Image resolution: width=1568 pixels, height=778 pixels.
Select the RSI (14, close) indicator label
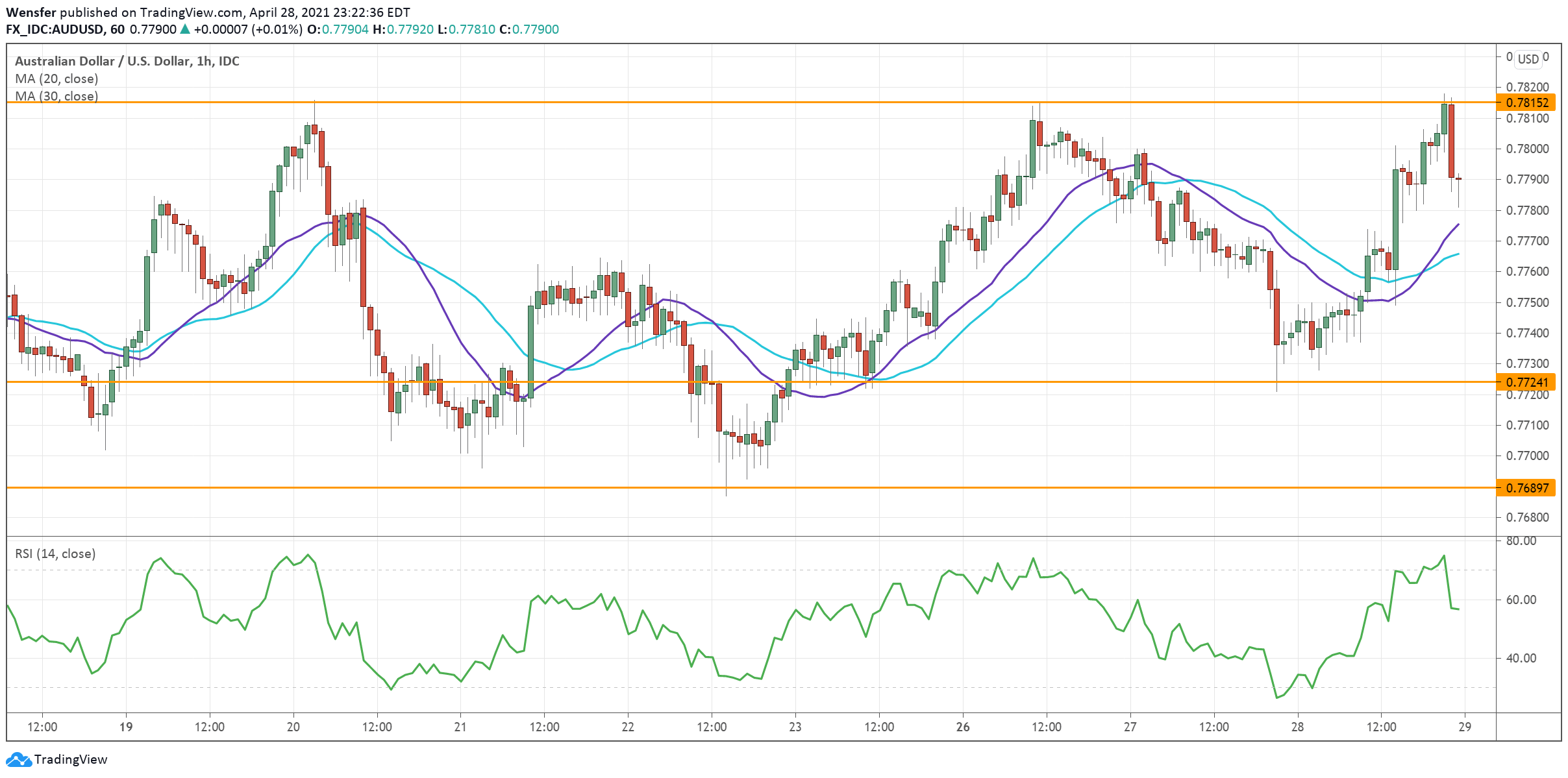(55, 553)
